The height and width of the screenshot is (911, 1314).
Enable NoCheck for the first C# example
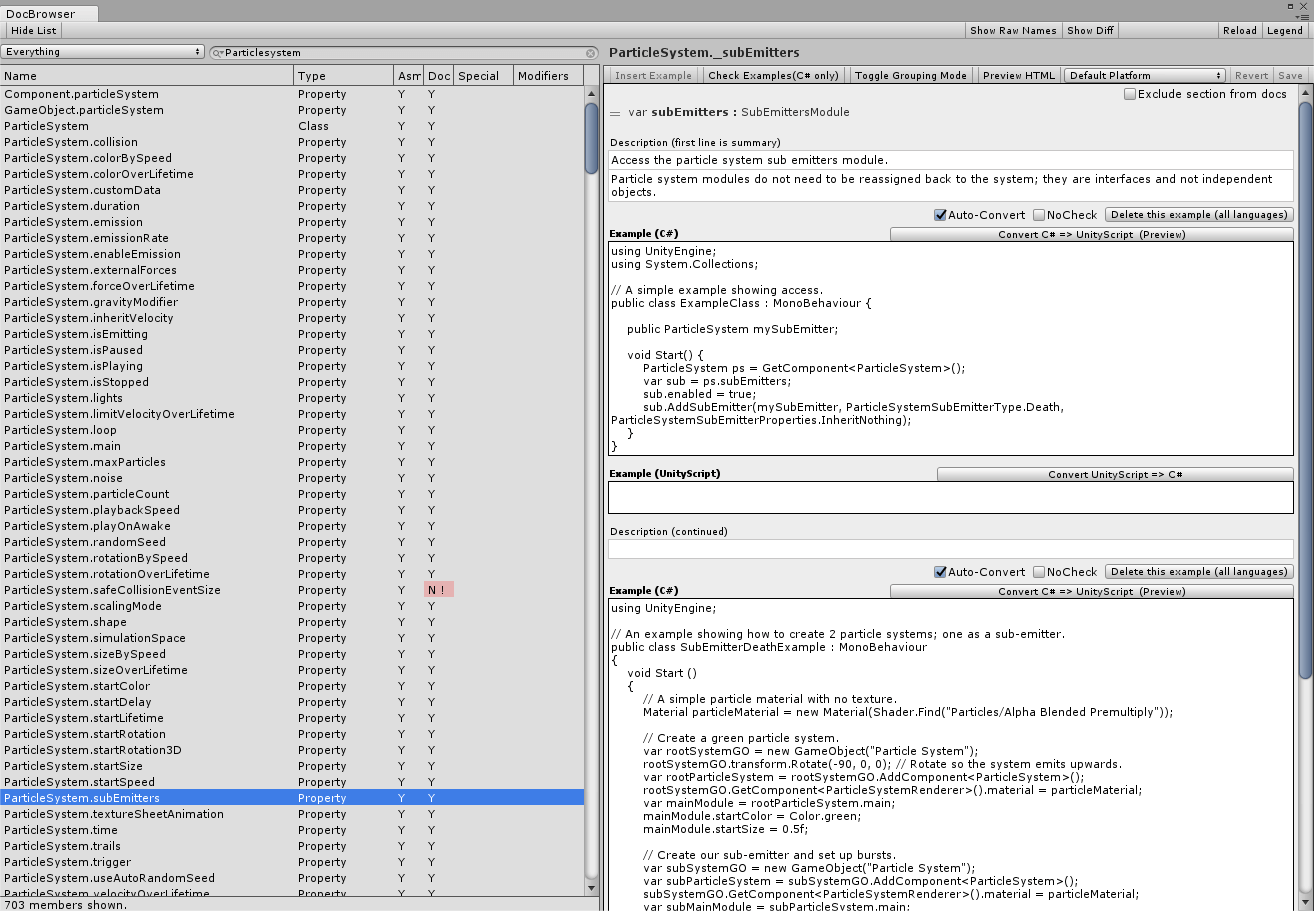[1039, 215]
